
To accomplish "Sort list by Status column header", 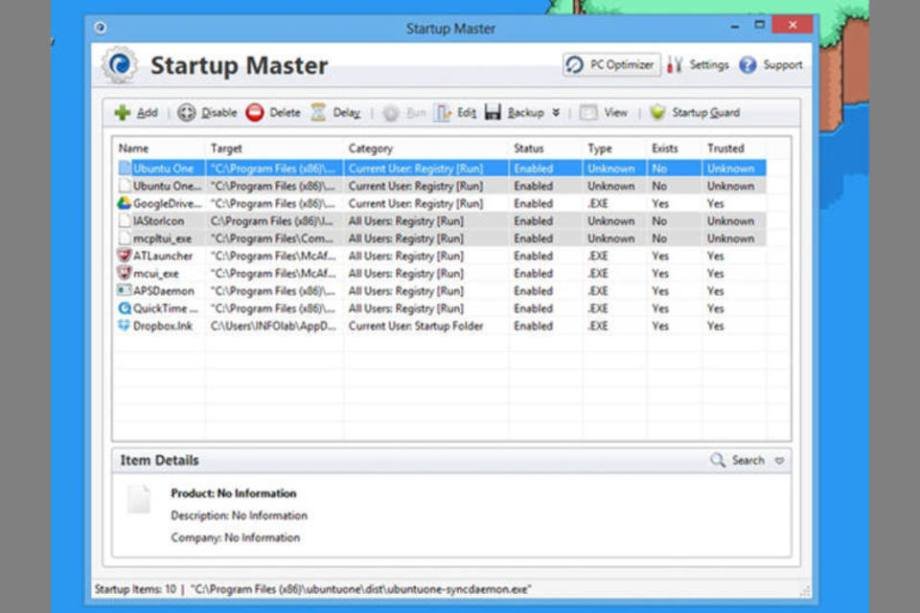I will [x=528, y=148].
